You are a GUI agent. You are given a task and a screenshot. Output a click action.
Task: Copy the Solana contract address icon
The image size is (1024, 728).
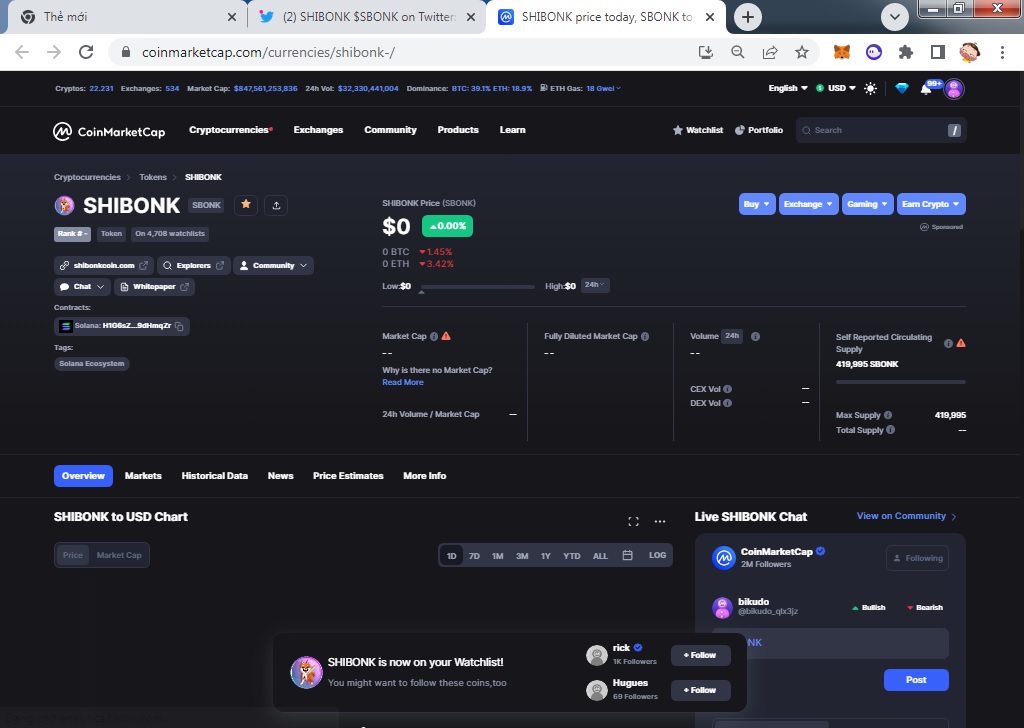[180, 326]
